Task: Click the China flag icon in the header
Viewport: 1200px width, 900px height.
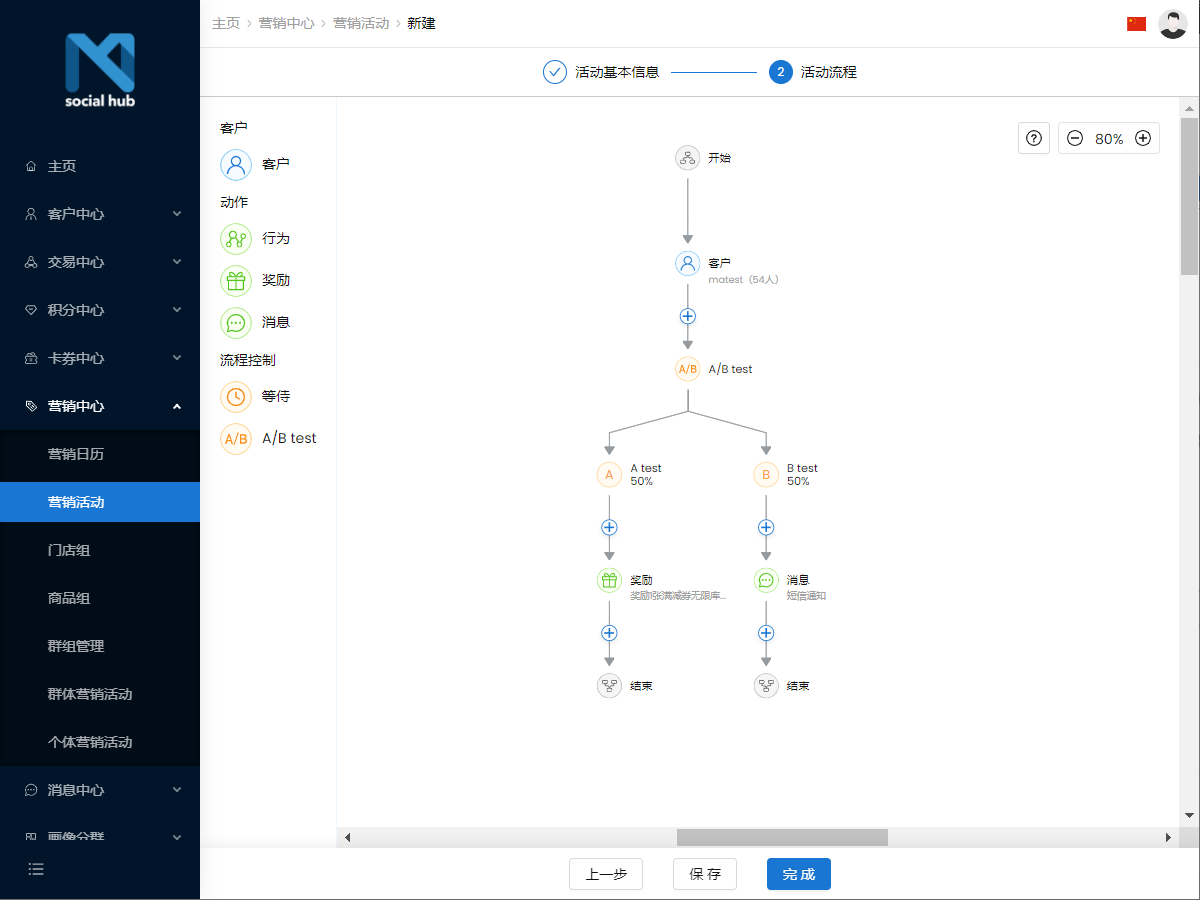Action: (1135, 23)
